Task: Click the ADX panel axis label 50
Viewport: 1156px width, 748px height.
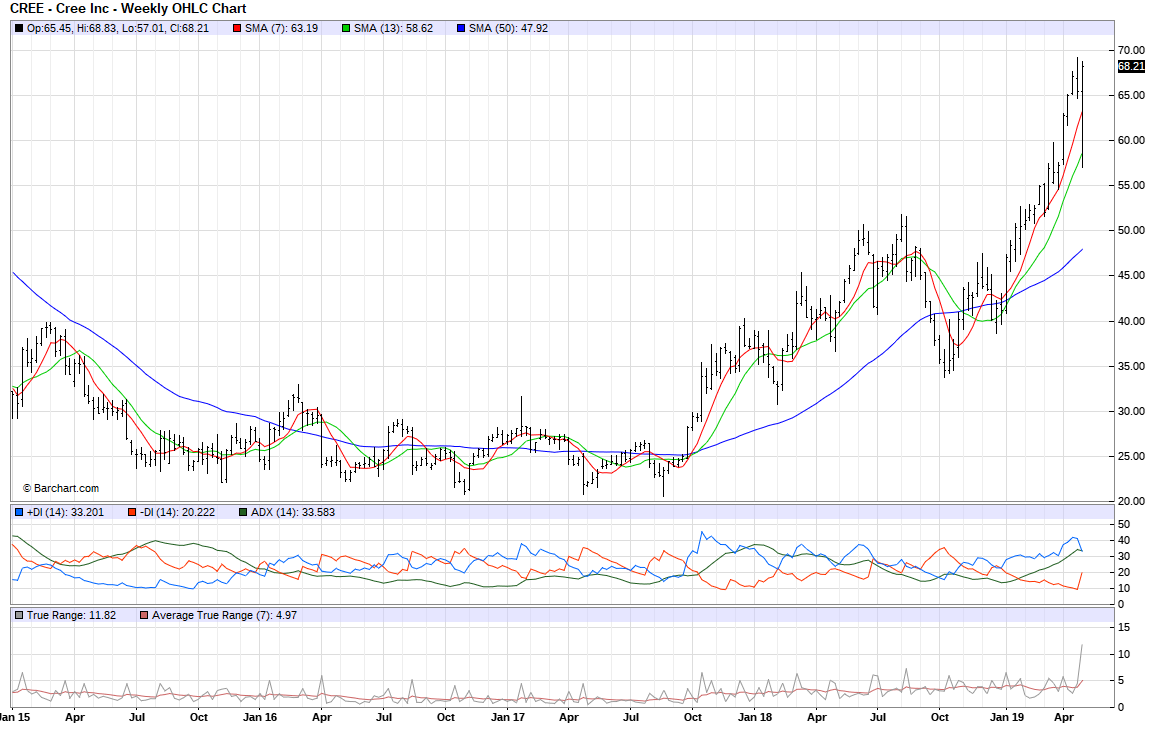Action: point(1124,524)
